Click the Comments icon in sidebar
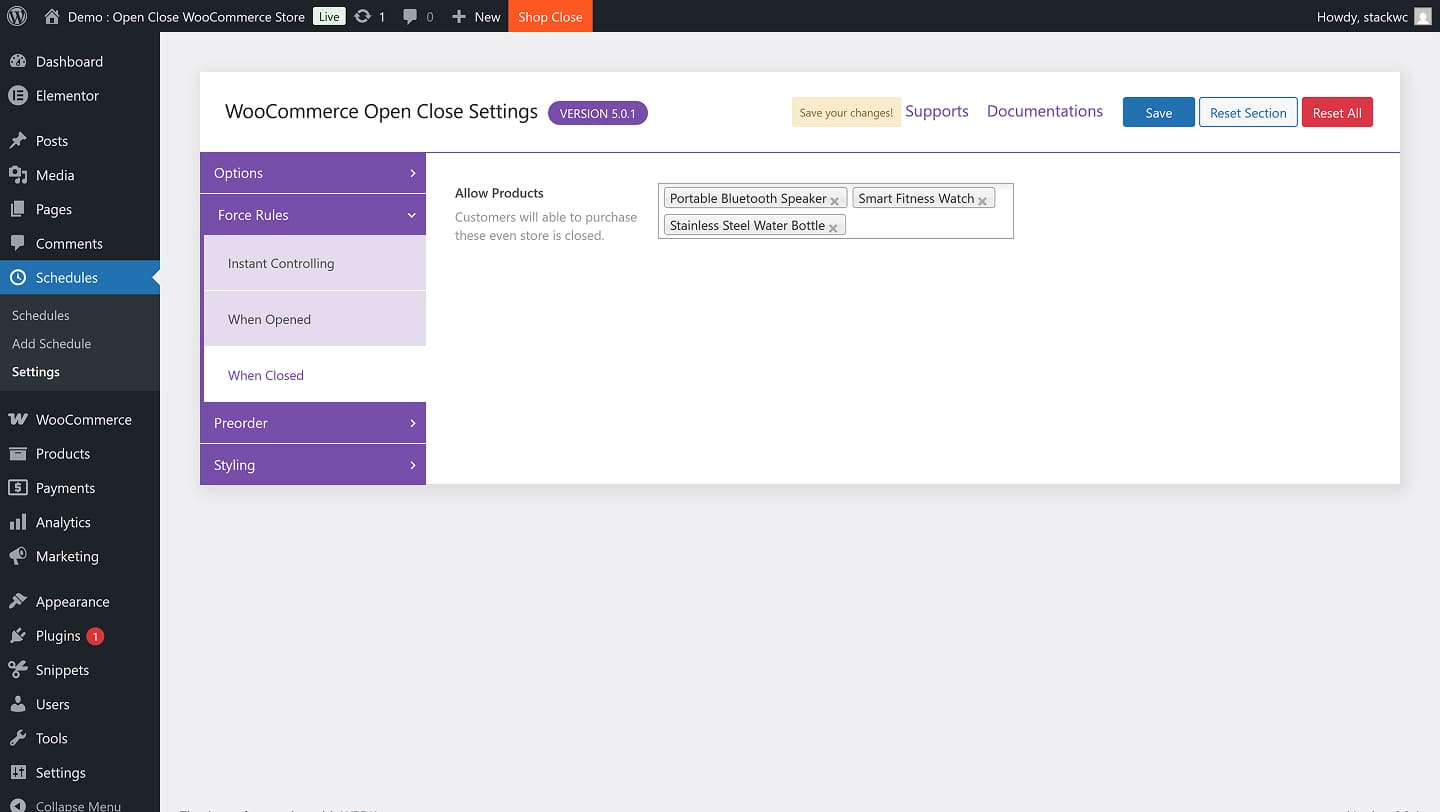1440x812 pixels. tap(18, 243)
